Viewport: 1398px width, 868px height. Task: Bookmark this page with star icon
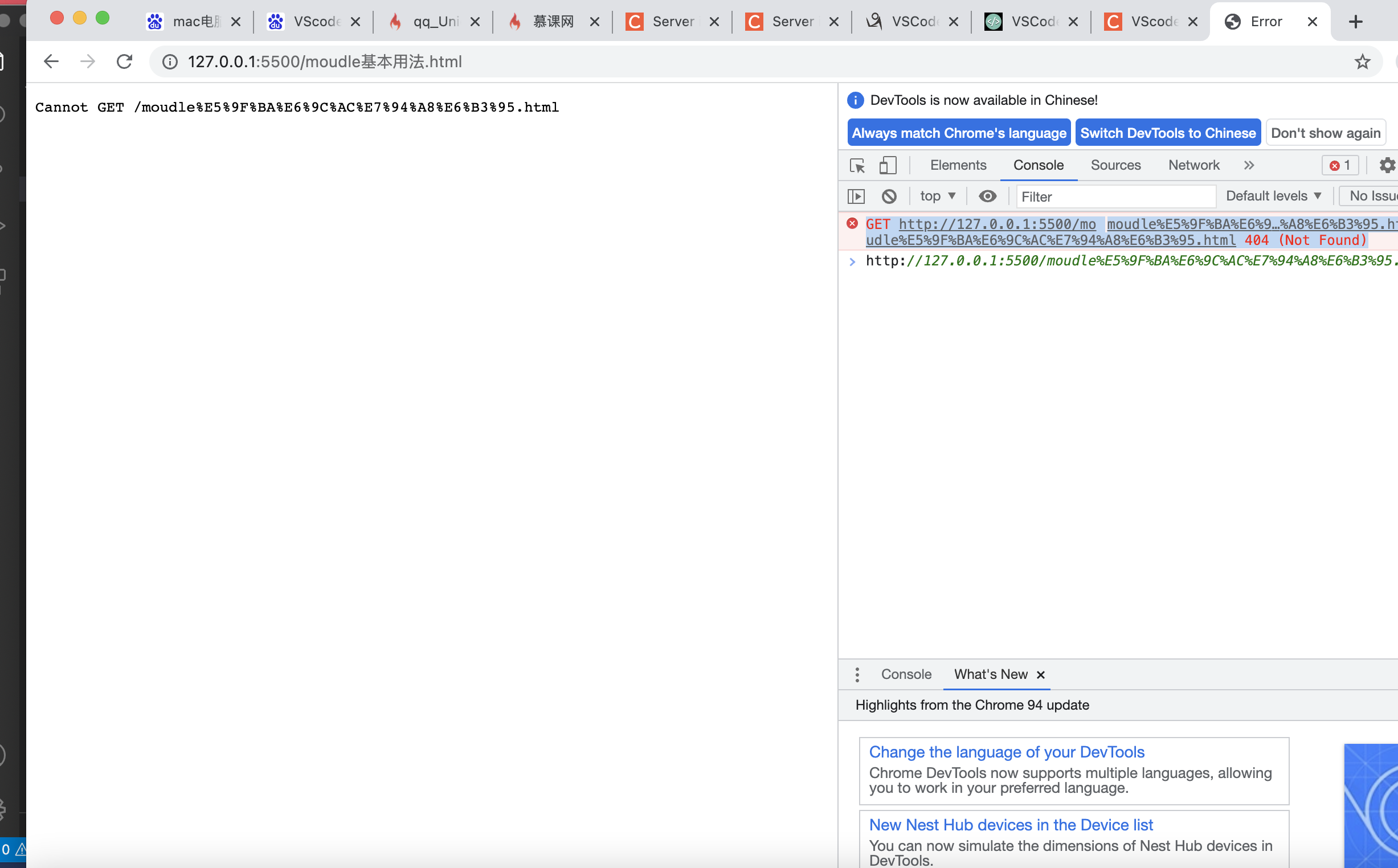(x=1363, y=62)
